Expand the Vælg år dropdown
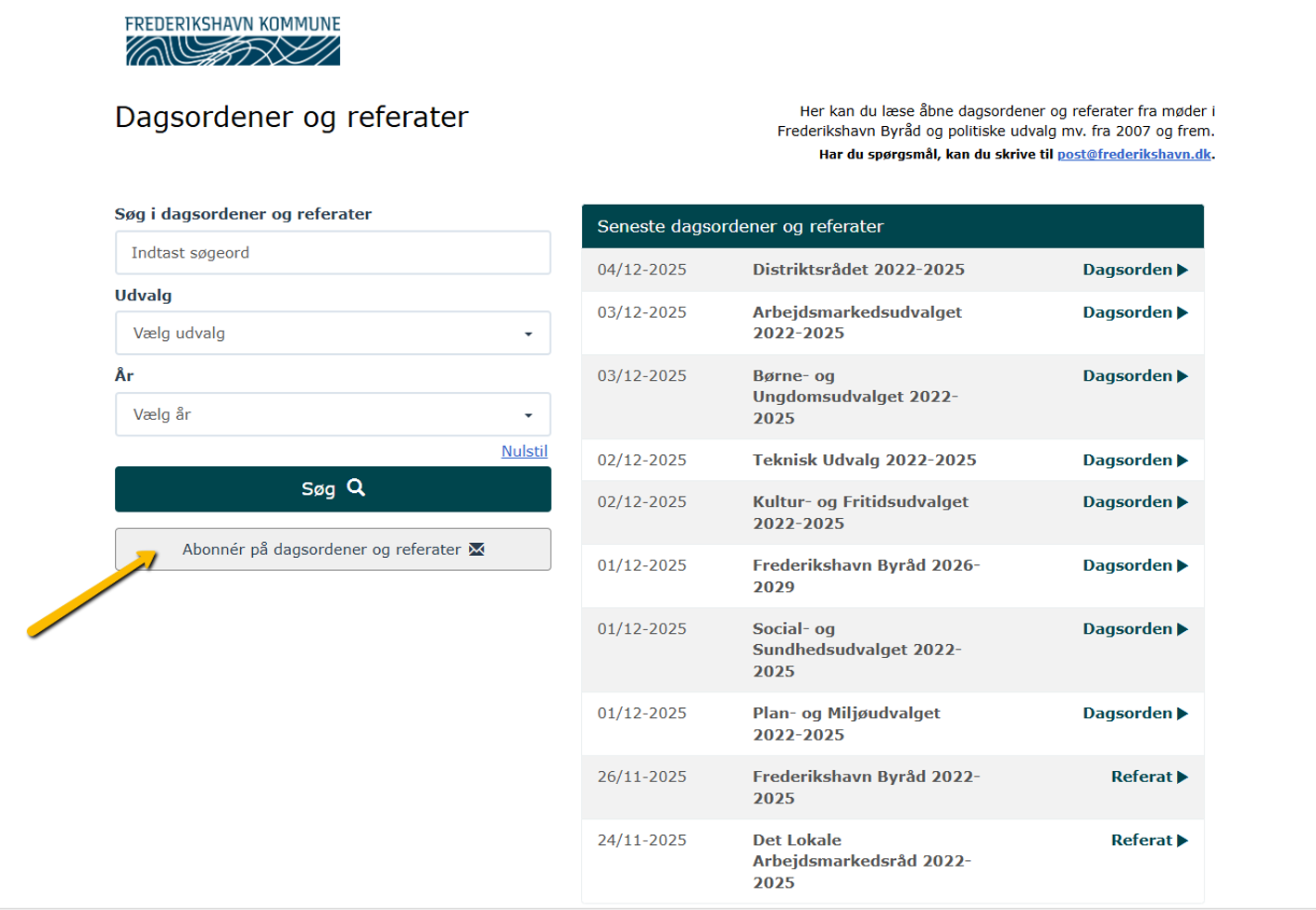 [x=332, y=414]
